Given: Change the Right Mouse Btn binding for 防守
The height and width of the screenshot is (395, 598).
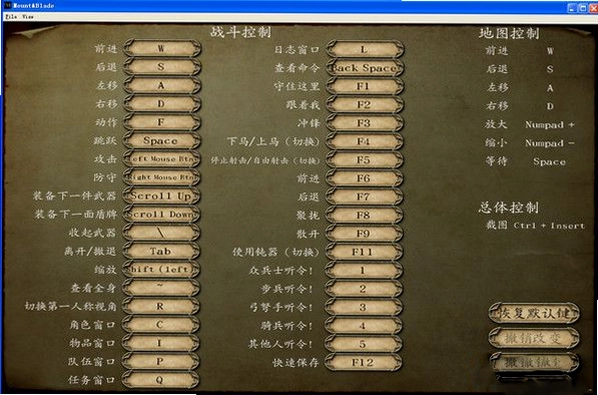Looking at the screenshot, I should [x=161, y=177].
